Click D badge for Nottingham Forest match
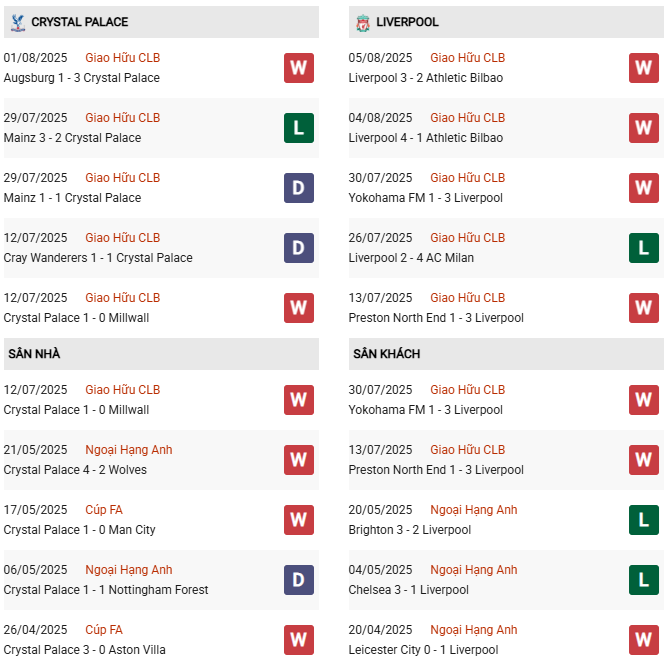The height and width of the screenshot is (669, 666). [298, 580]
